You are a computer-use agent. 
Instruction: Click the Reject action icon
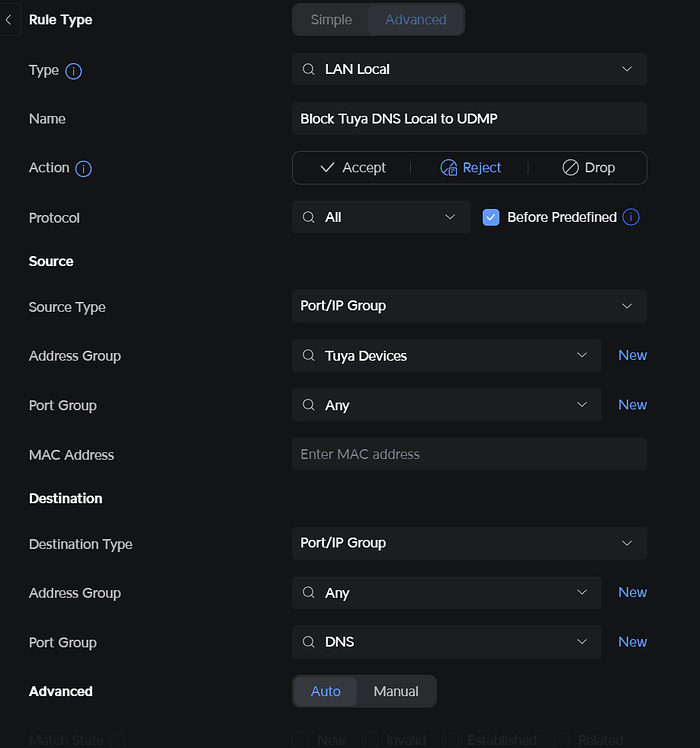(449, 167)
